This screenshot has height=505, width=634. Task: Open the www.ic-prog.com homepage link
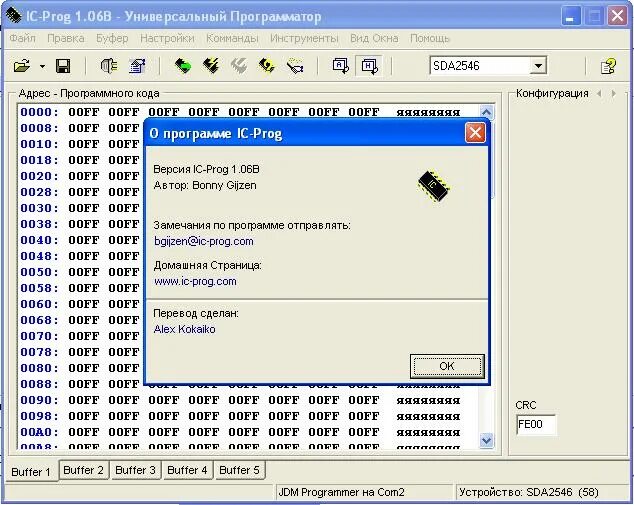point(195,281)
